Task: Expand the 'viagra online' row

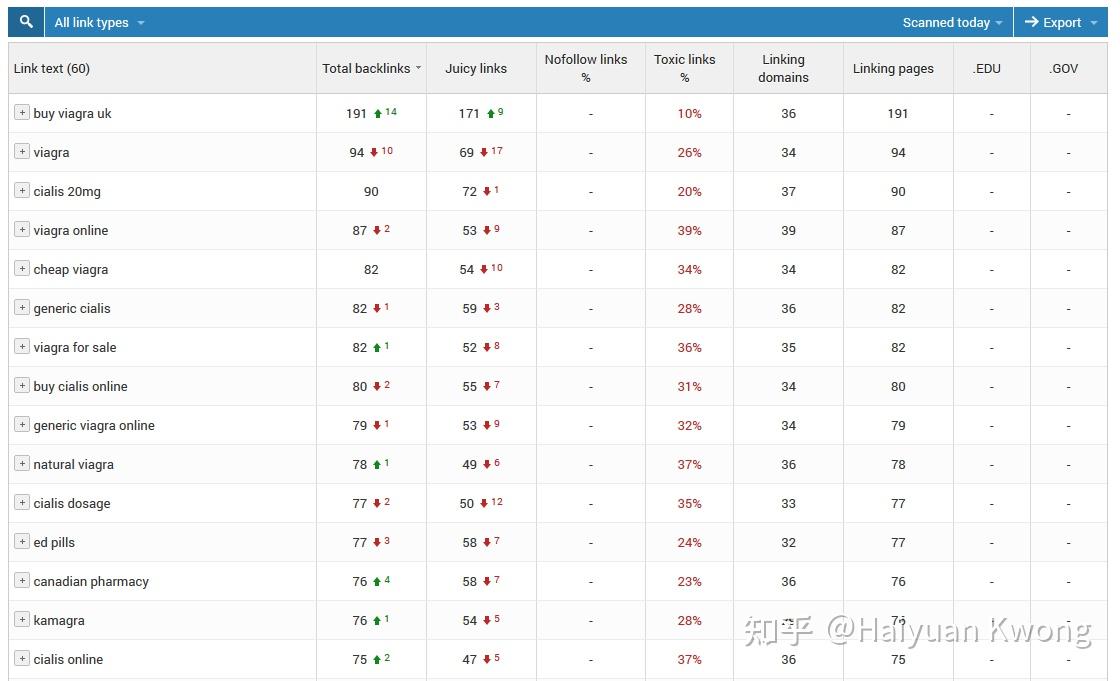Action: [22, 229]
